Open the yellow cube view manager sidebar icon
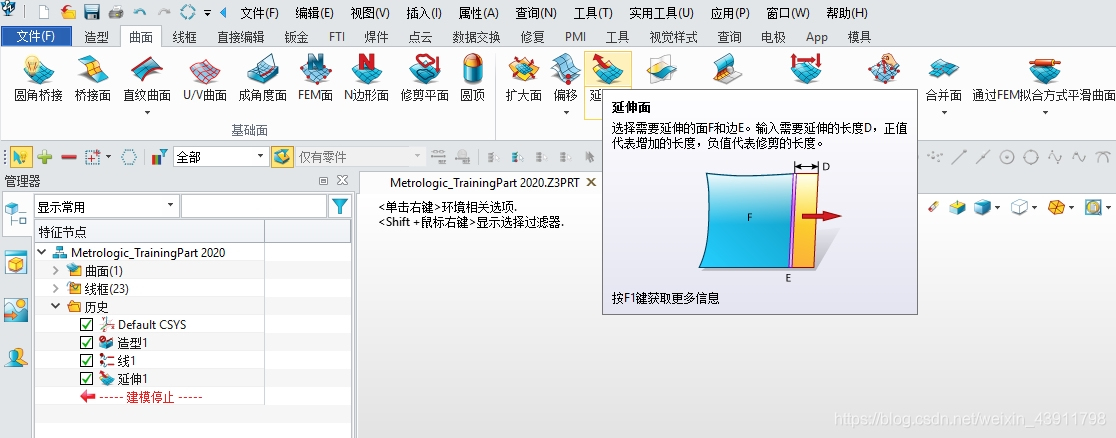The image size is (1116, 438). [15, 264]
